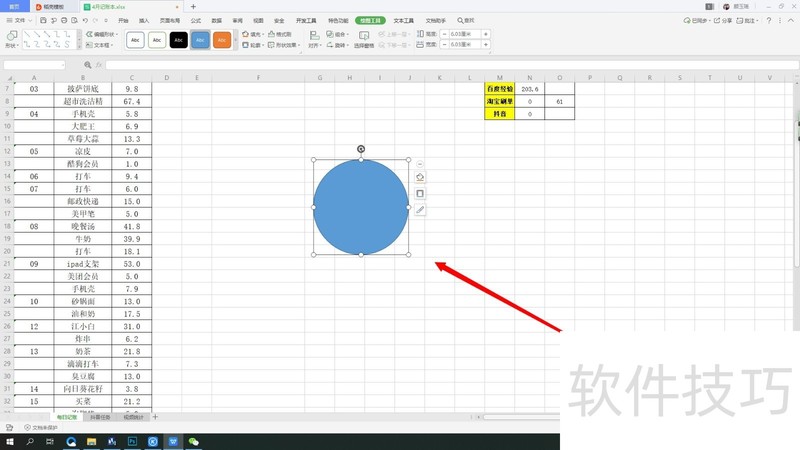Click the Find (查找) search button
800x450 pixels.
[466, 20]
